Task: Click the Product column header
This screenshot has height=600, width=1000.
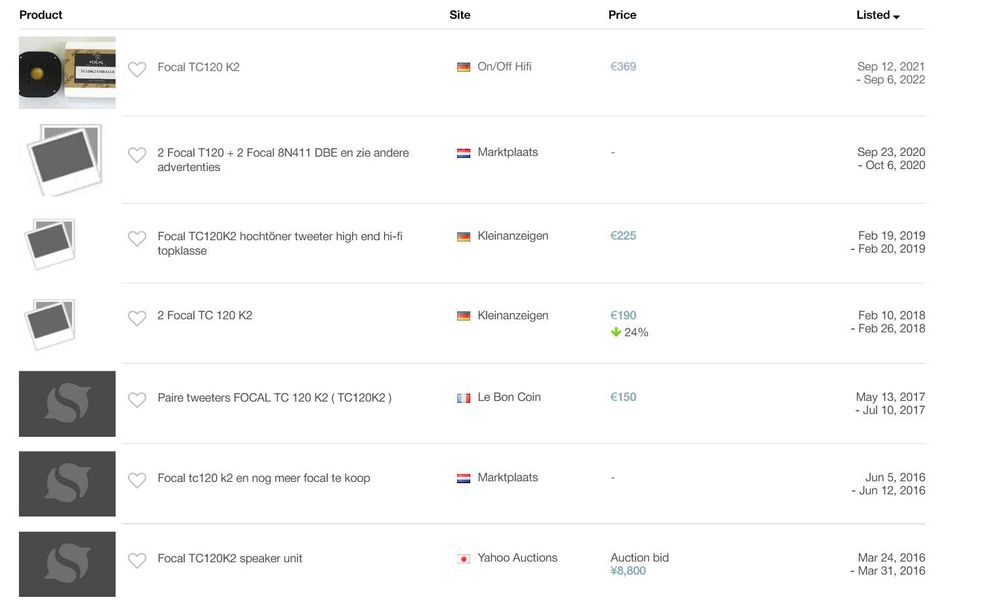Action: (x=41, y=15)
